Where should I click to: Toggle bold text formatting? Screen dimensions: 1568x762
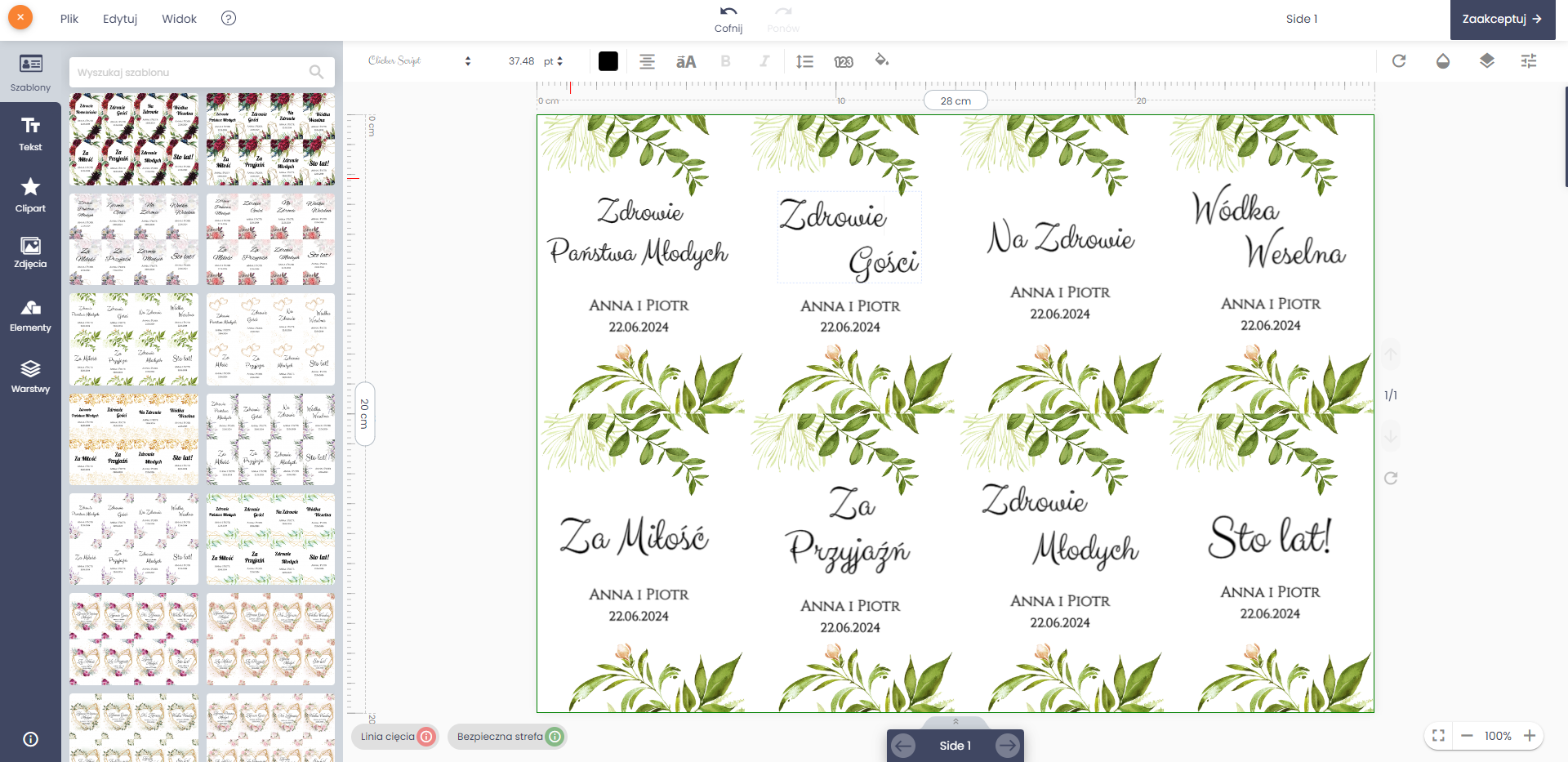click(725, 61)
